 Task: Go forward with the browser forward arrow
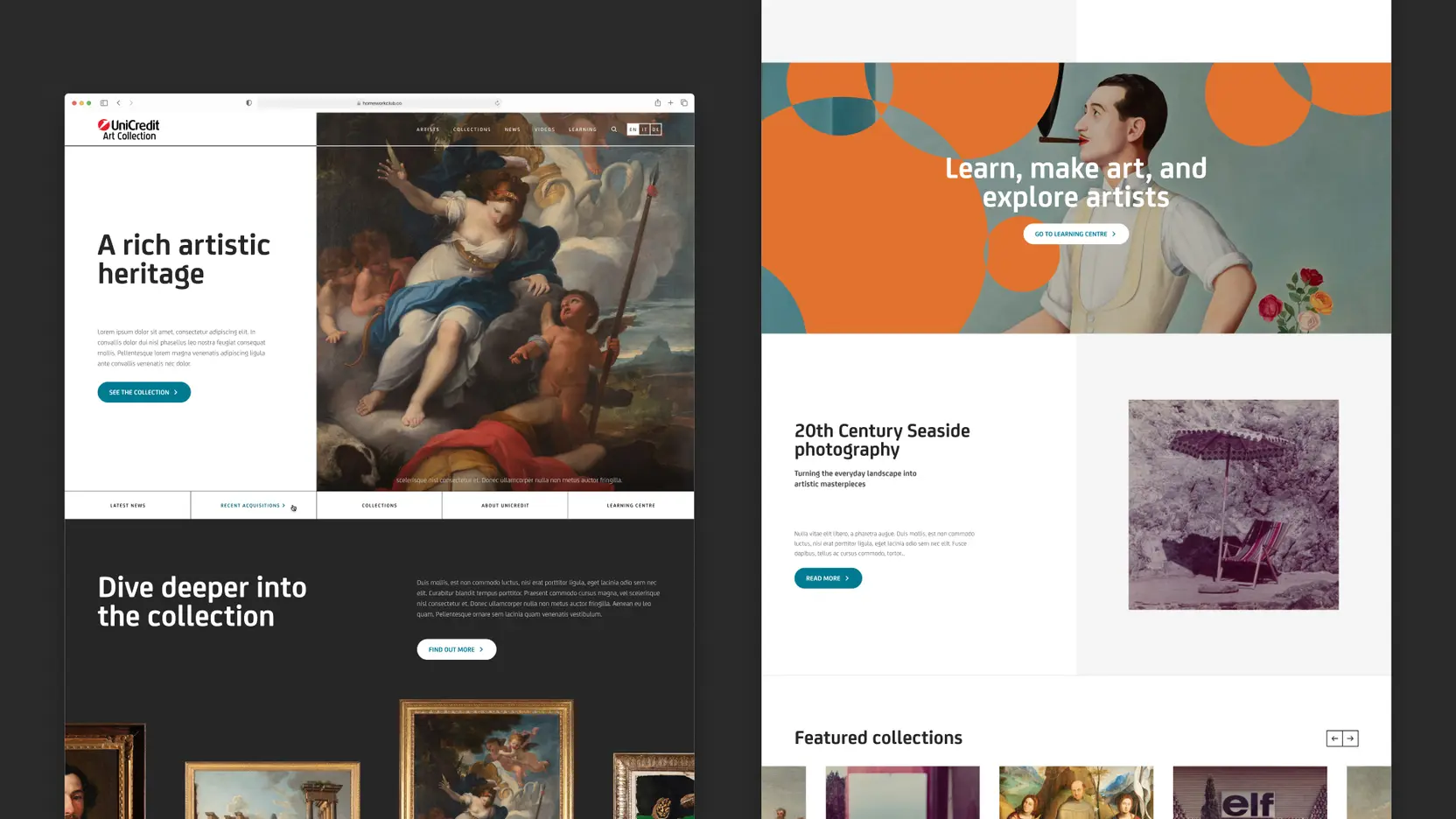coord(131,103)
